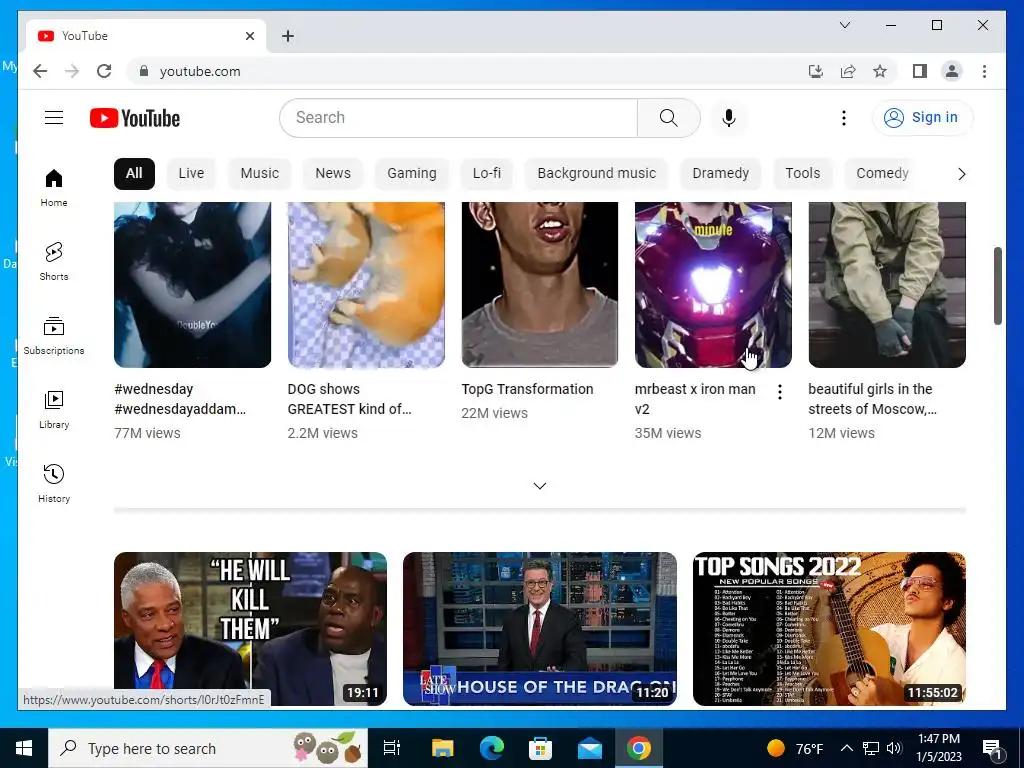Screen dimensions: 1024x768
Task: Bookmark this page with star icon
Action: 880,71
